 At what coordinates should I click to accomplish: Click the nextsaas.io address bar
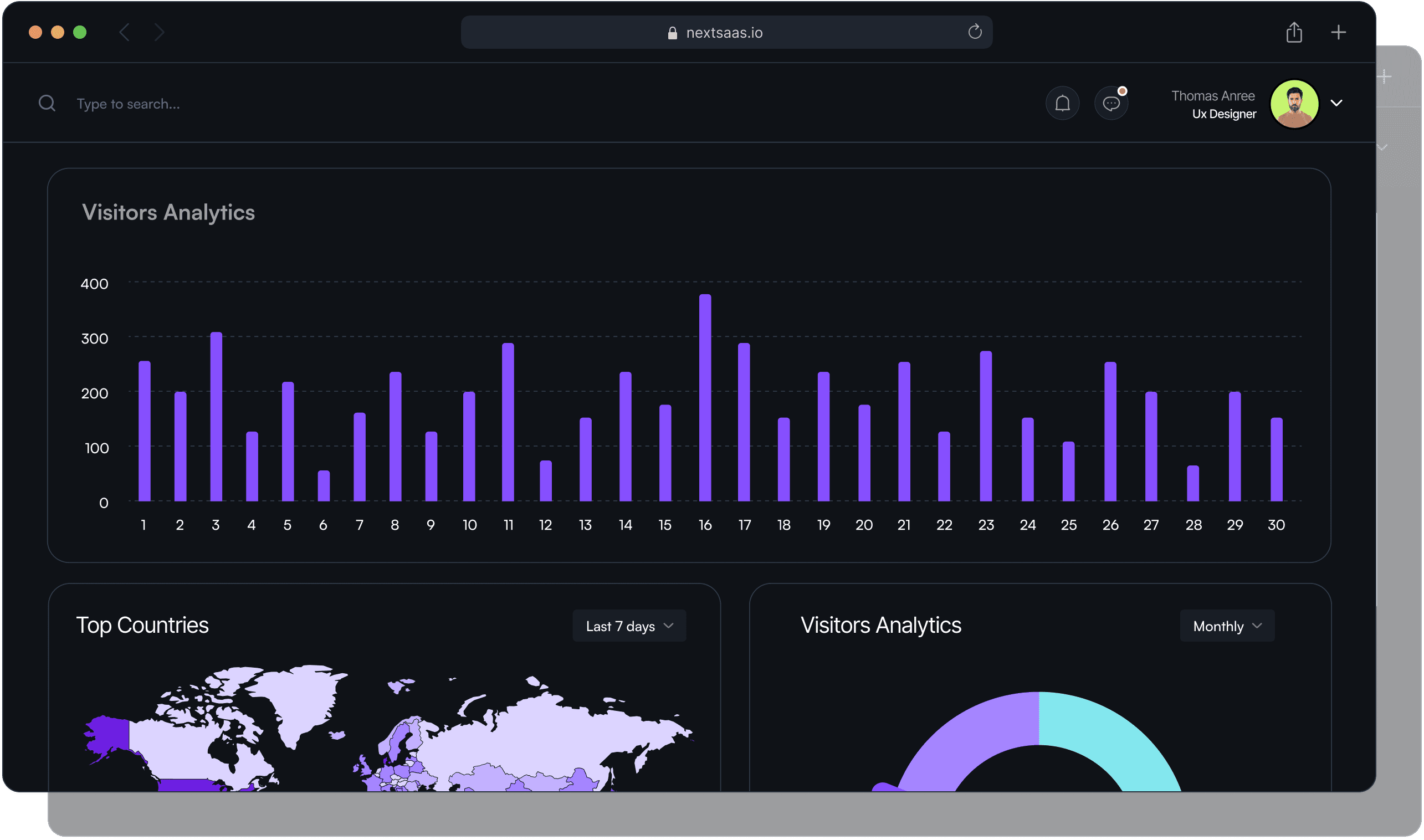tap(726, 33)
